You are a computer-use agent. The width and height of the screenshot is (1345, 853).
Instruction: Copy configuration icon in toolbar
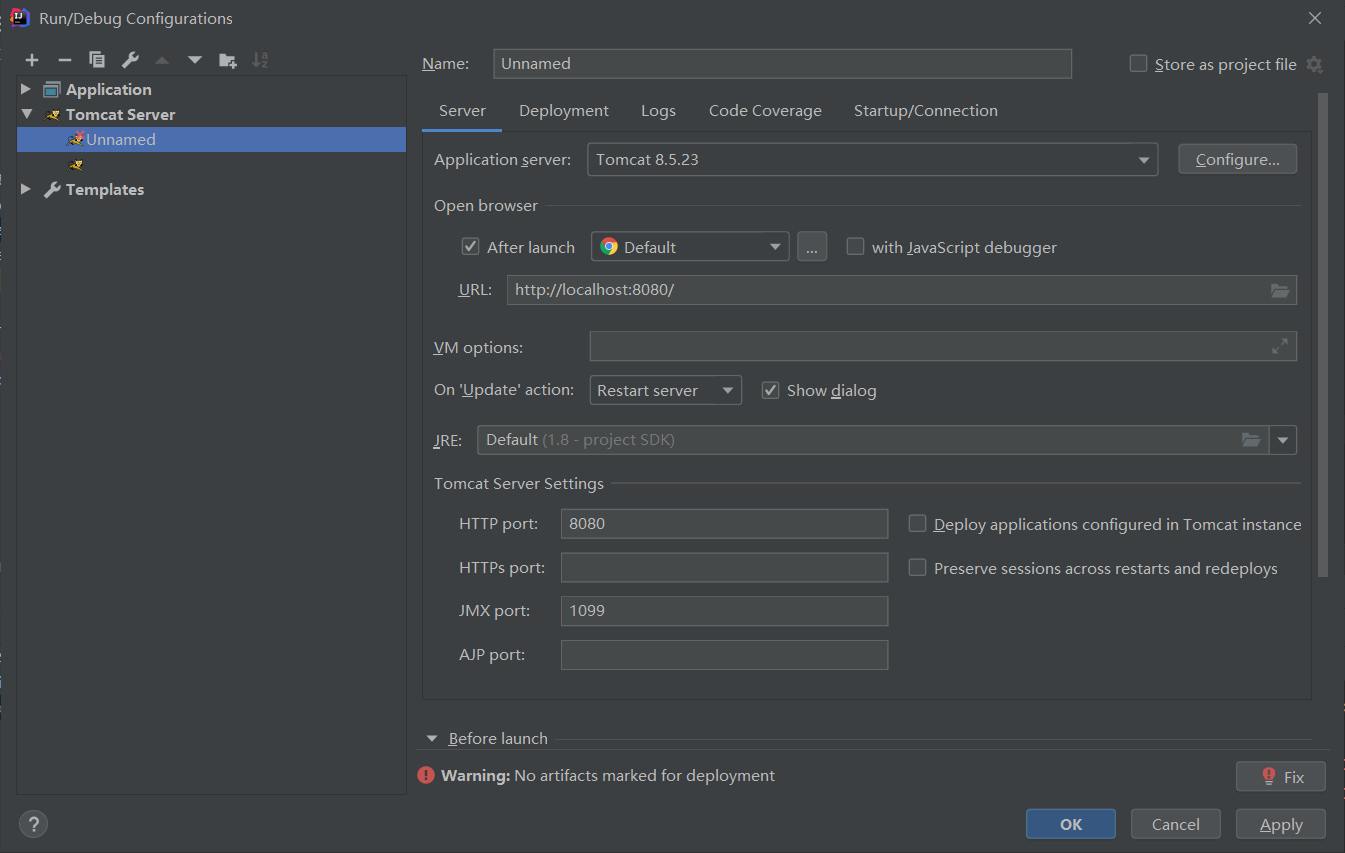click(97, 60)
